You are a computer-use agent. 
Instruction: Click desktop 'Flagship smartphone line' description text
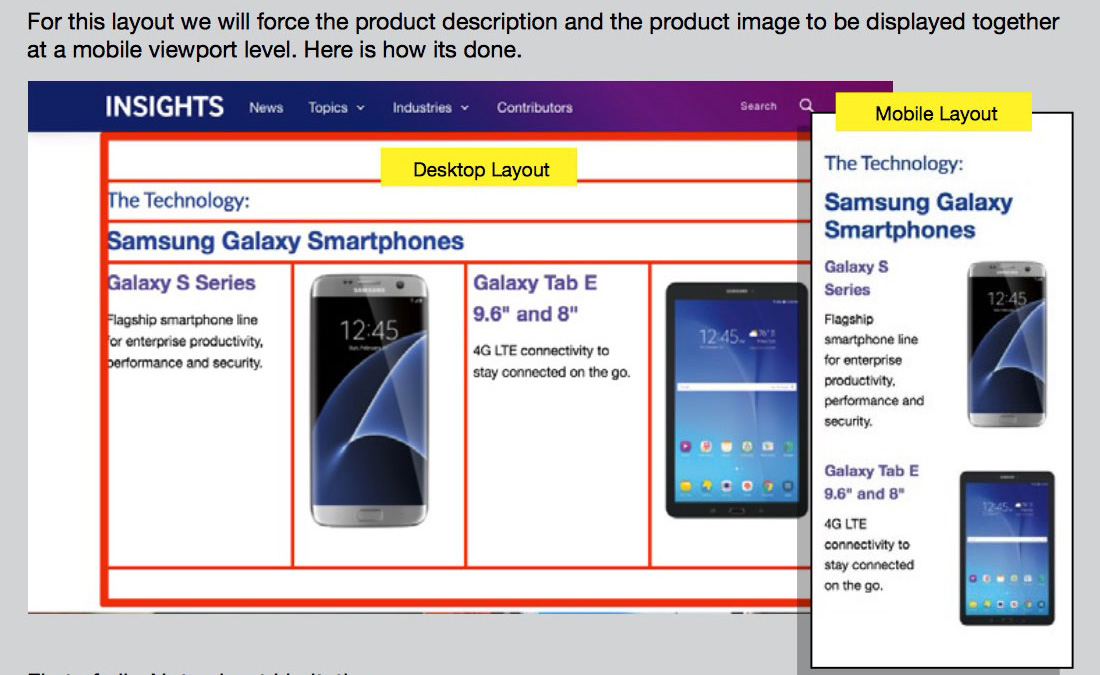click(185, 341)
